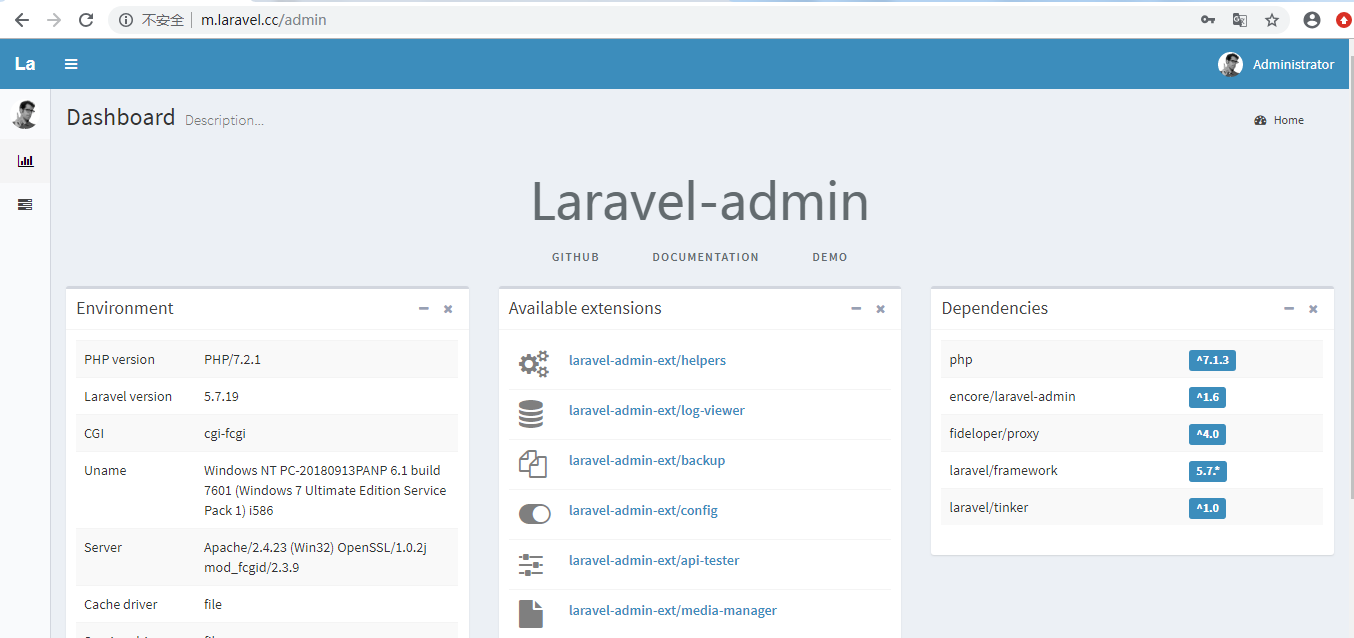
Task: Go to the Home breadcrumb
Action: pyautogui.click(x=1279, y=120)
